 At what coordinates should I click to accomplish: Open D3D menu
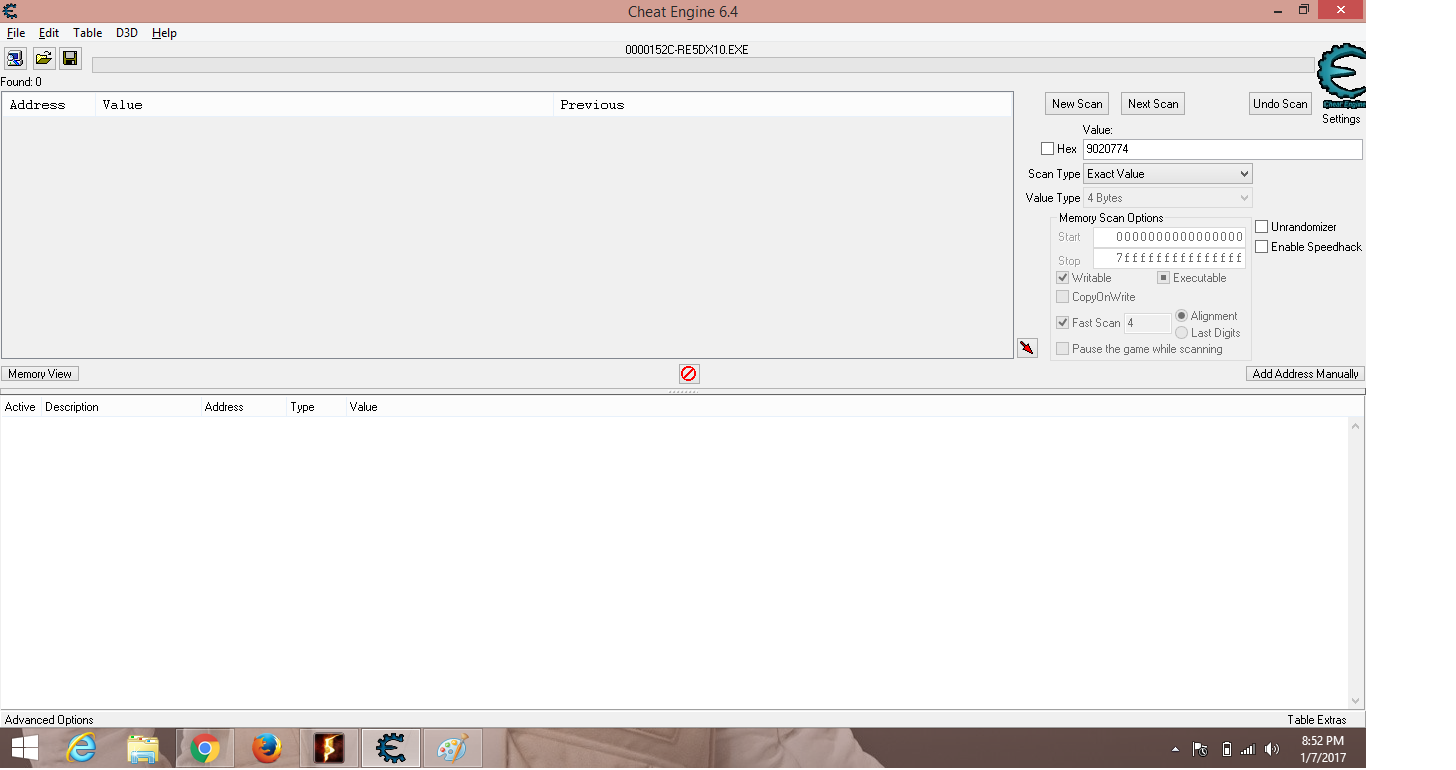tap(127, 33)
